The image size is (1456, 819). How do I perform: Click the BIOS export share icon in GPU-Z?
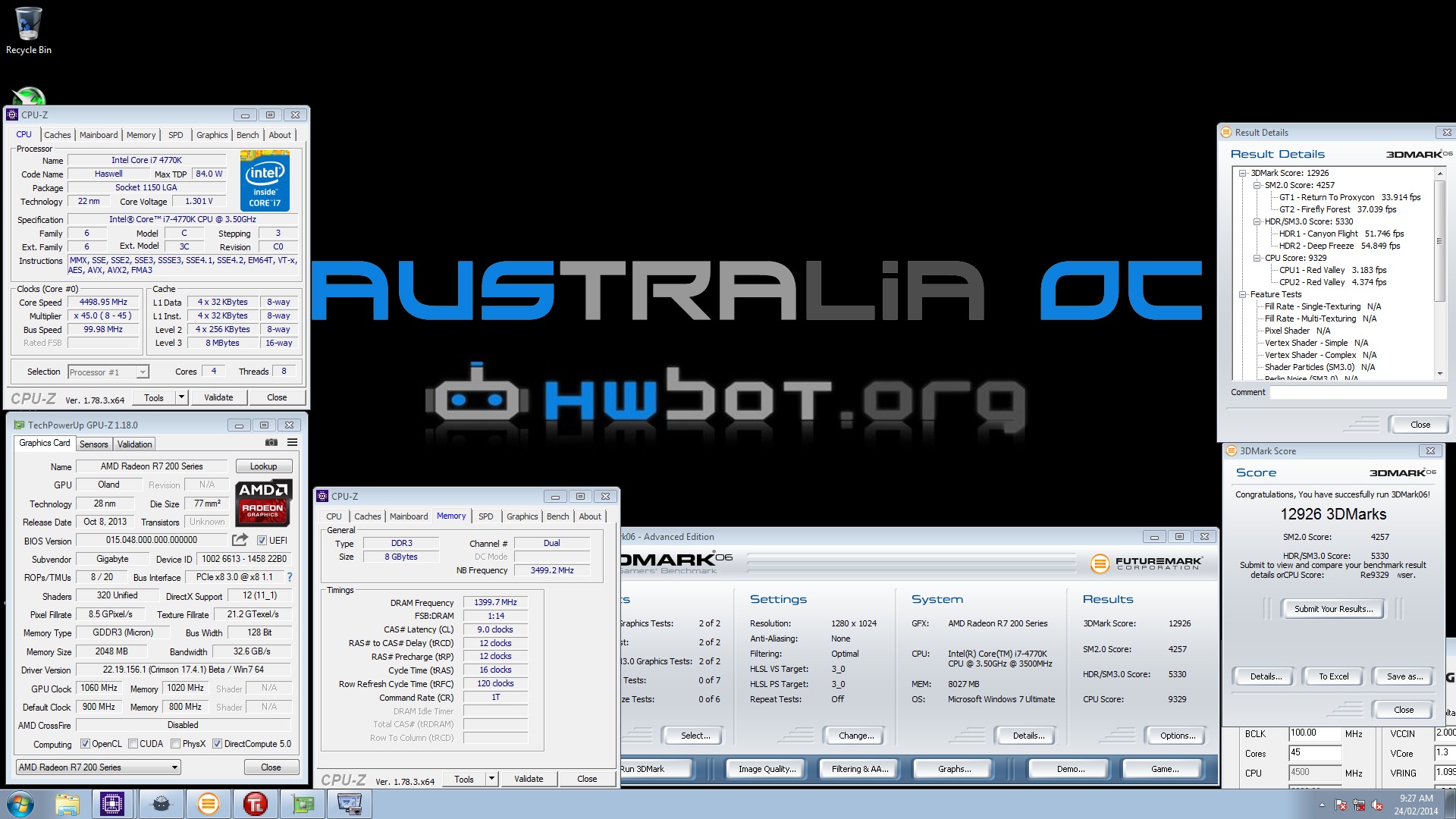point(240,540)
